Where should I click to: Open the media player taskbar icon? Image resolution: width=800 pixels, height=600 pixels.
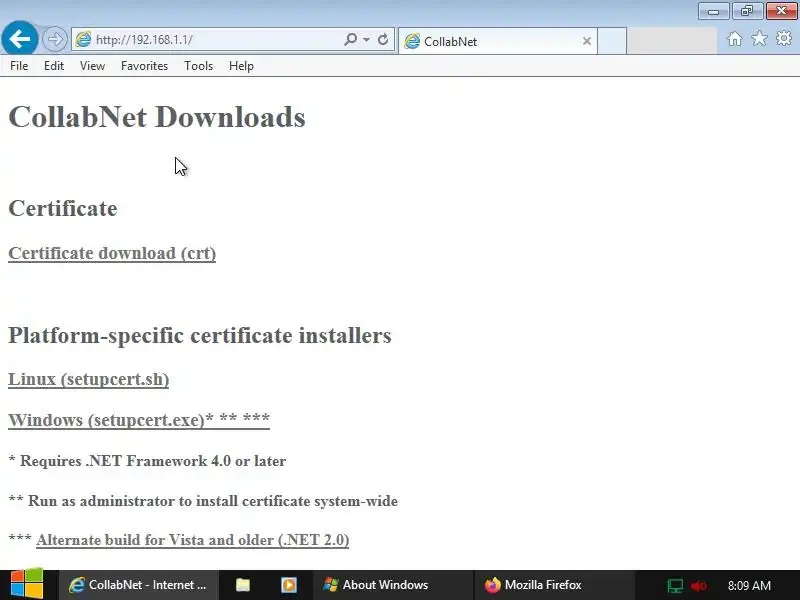(289, 585)
